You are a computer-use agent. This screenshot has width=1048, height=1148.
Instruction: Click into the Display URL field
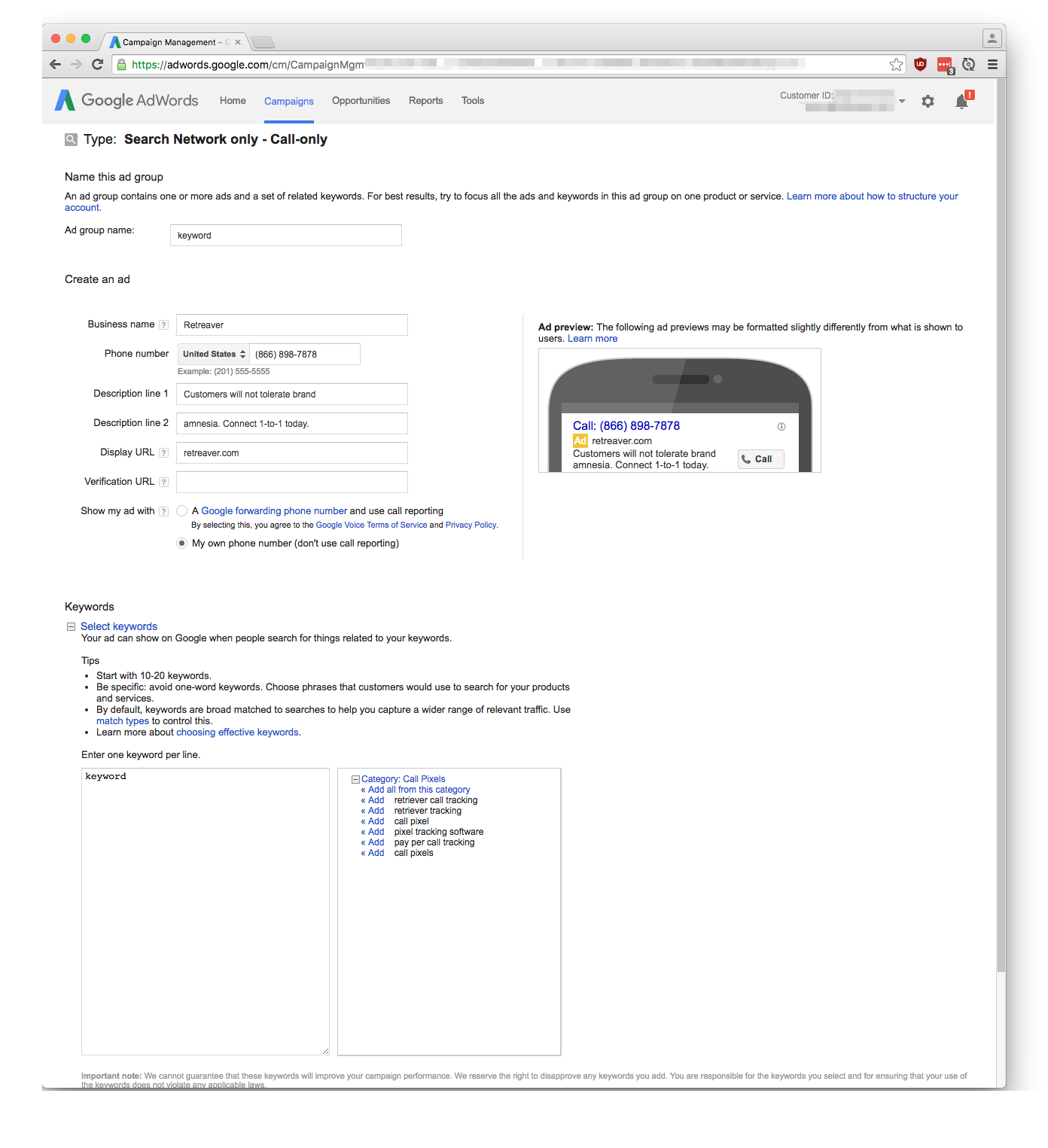coord(292,453)
